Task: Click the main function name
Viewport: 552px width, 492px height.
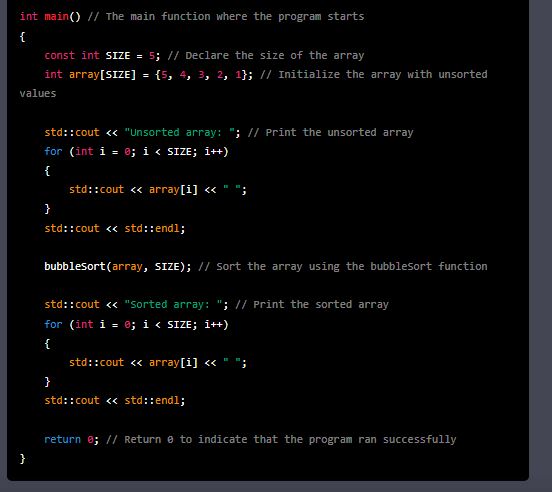Action: pyautogui.click(x=56, y=17)
